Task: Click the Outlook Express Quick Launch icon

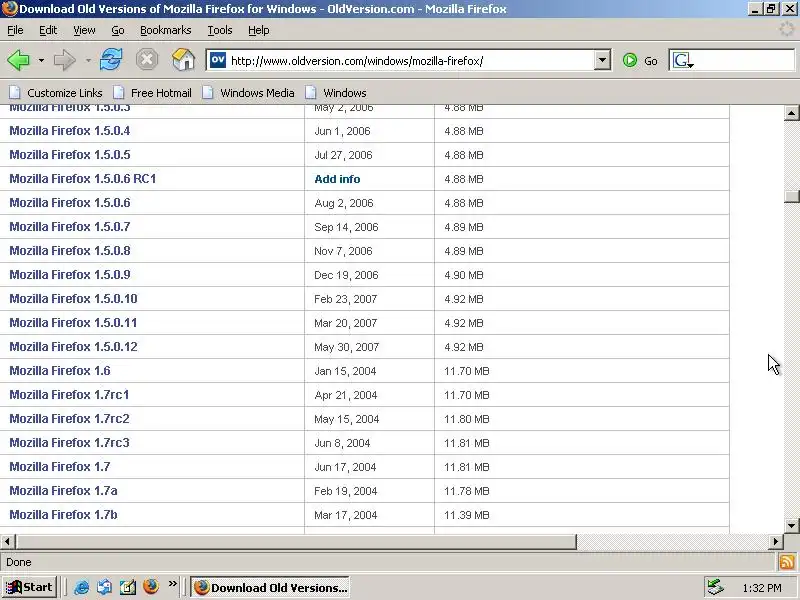Action: pos(105,587)
